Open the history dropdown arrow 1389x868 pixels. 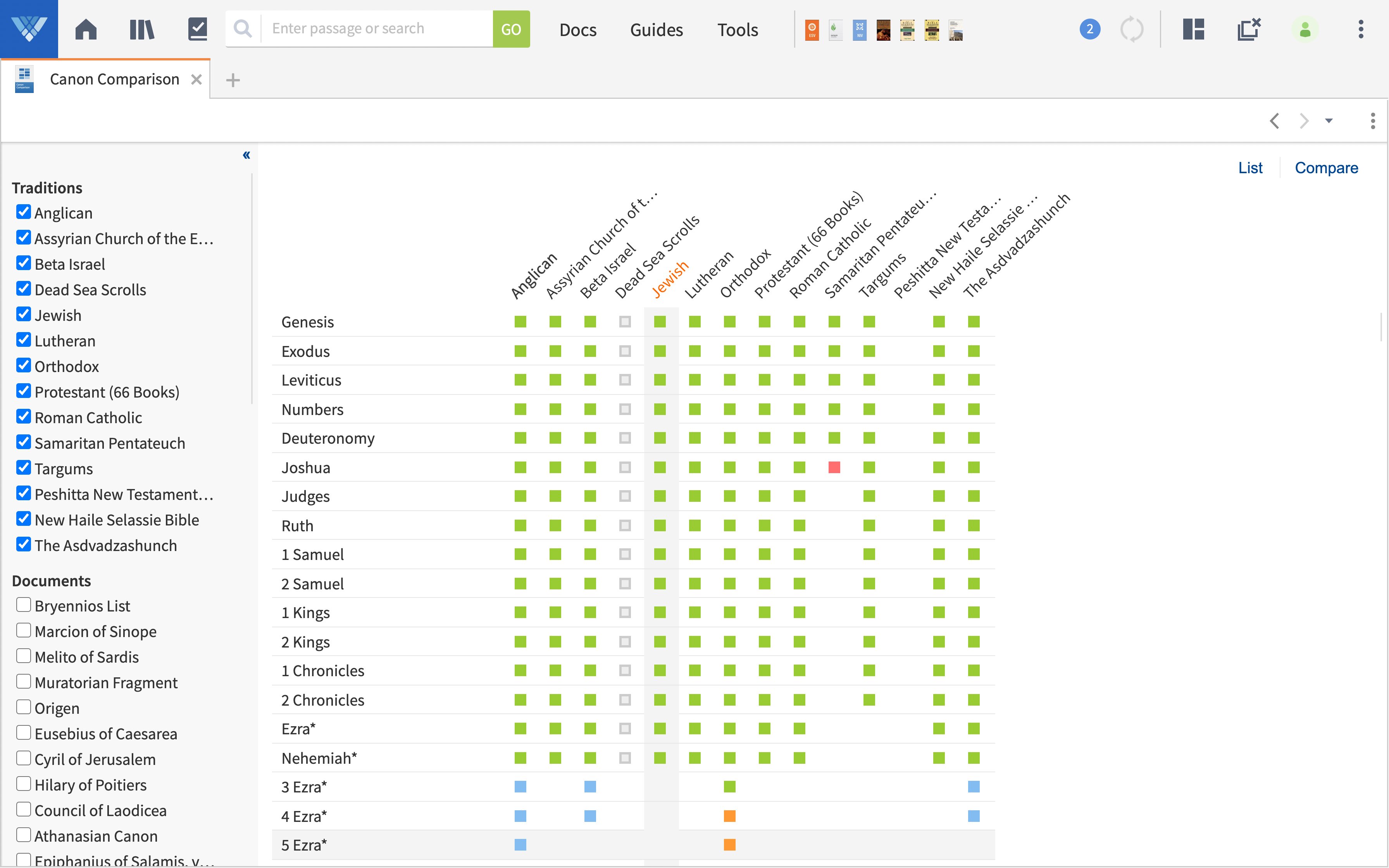pyautogui.click(x=1329, y=121)
